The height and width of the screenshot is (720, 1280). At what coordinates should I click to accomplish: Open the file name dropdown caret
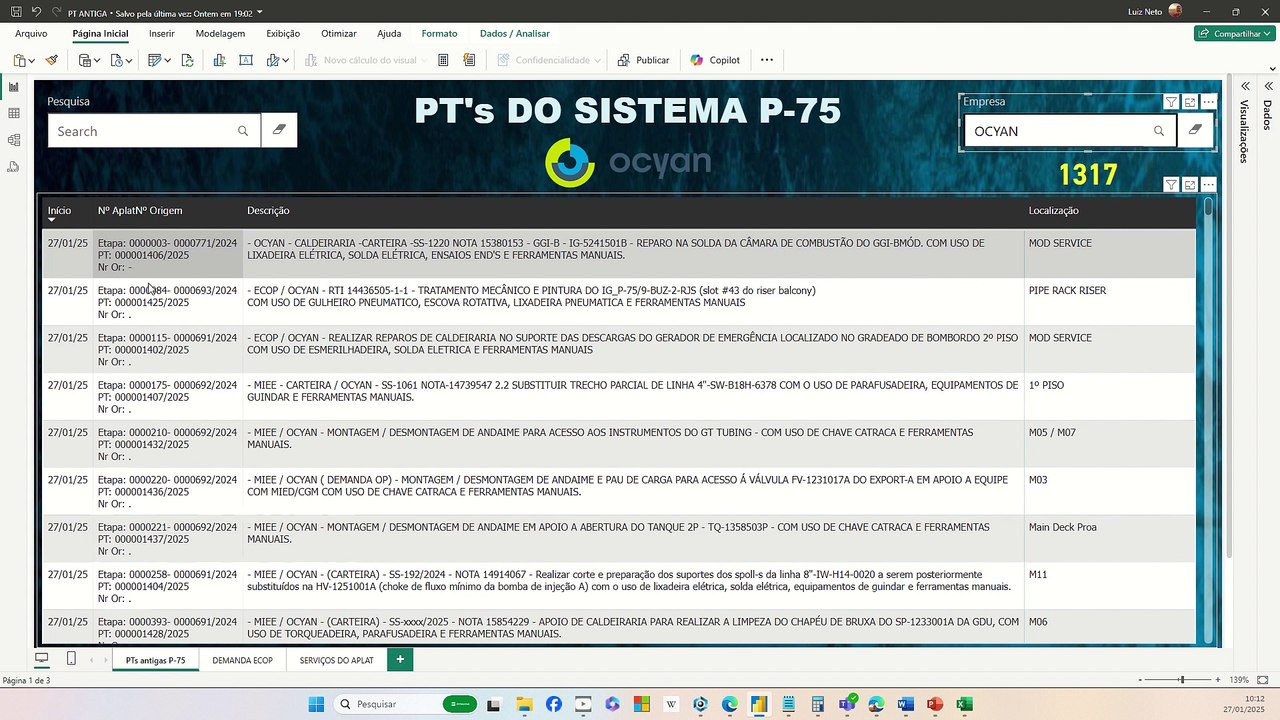point(260,12)
